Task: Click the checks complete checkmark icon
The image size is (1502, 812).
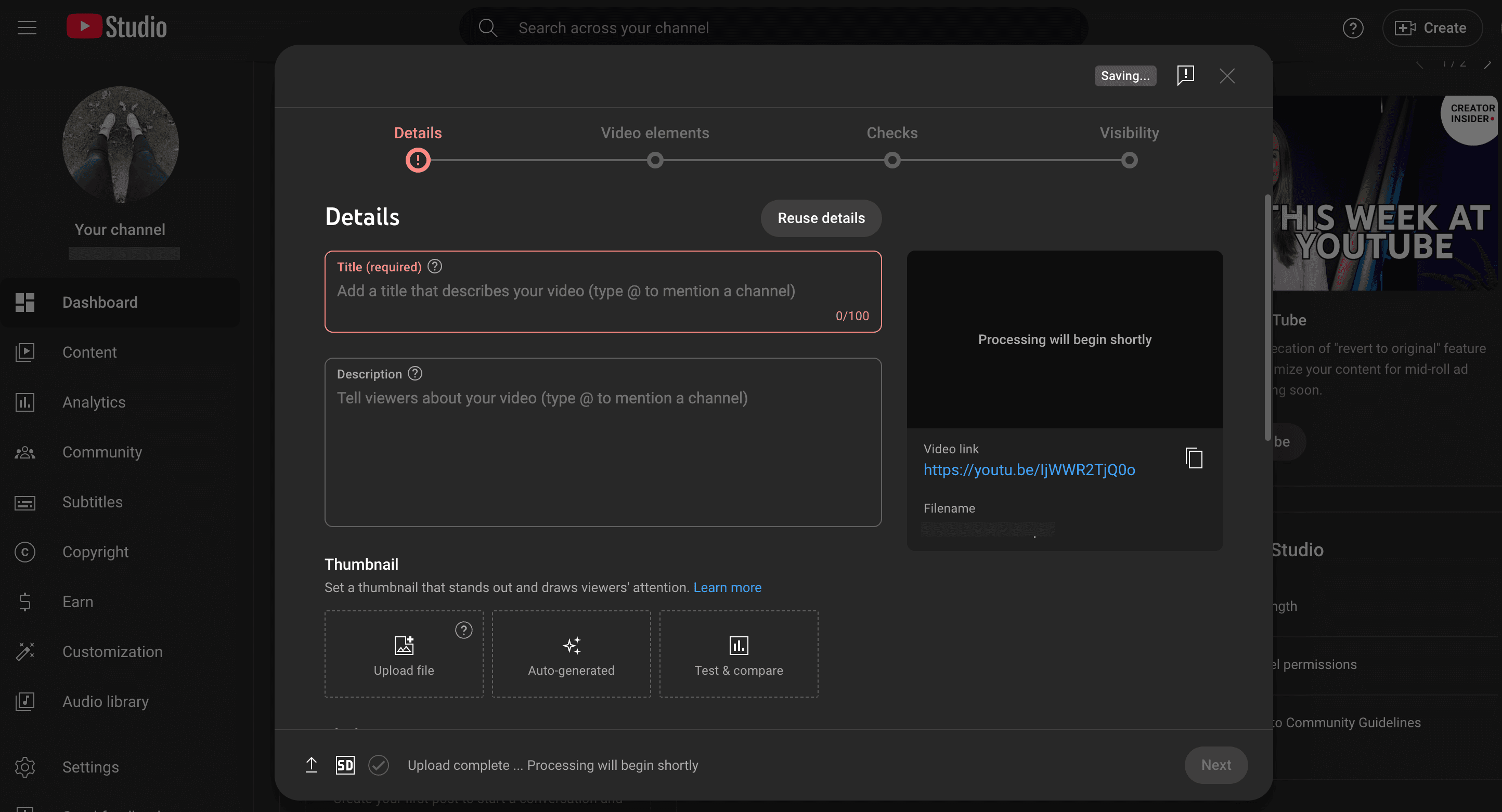Action: (x=379, y=765)
